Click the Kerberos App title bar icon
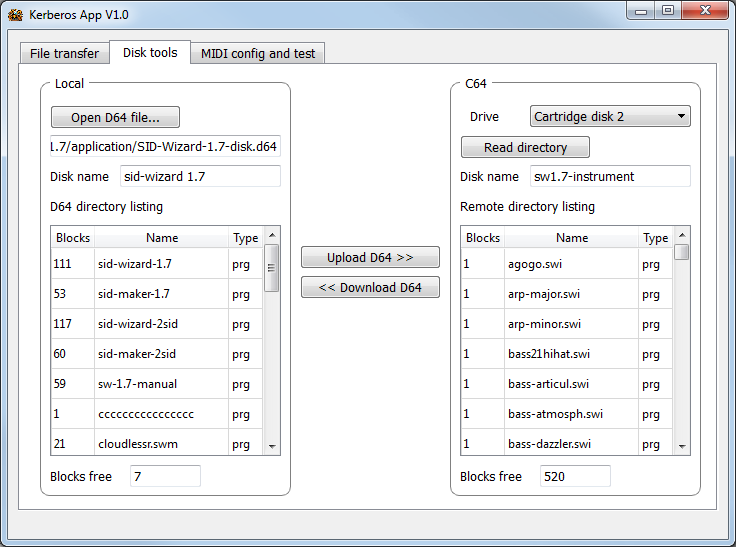This screenshot has height=547, width=736. 15,15
